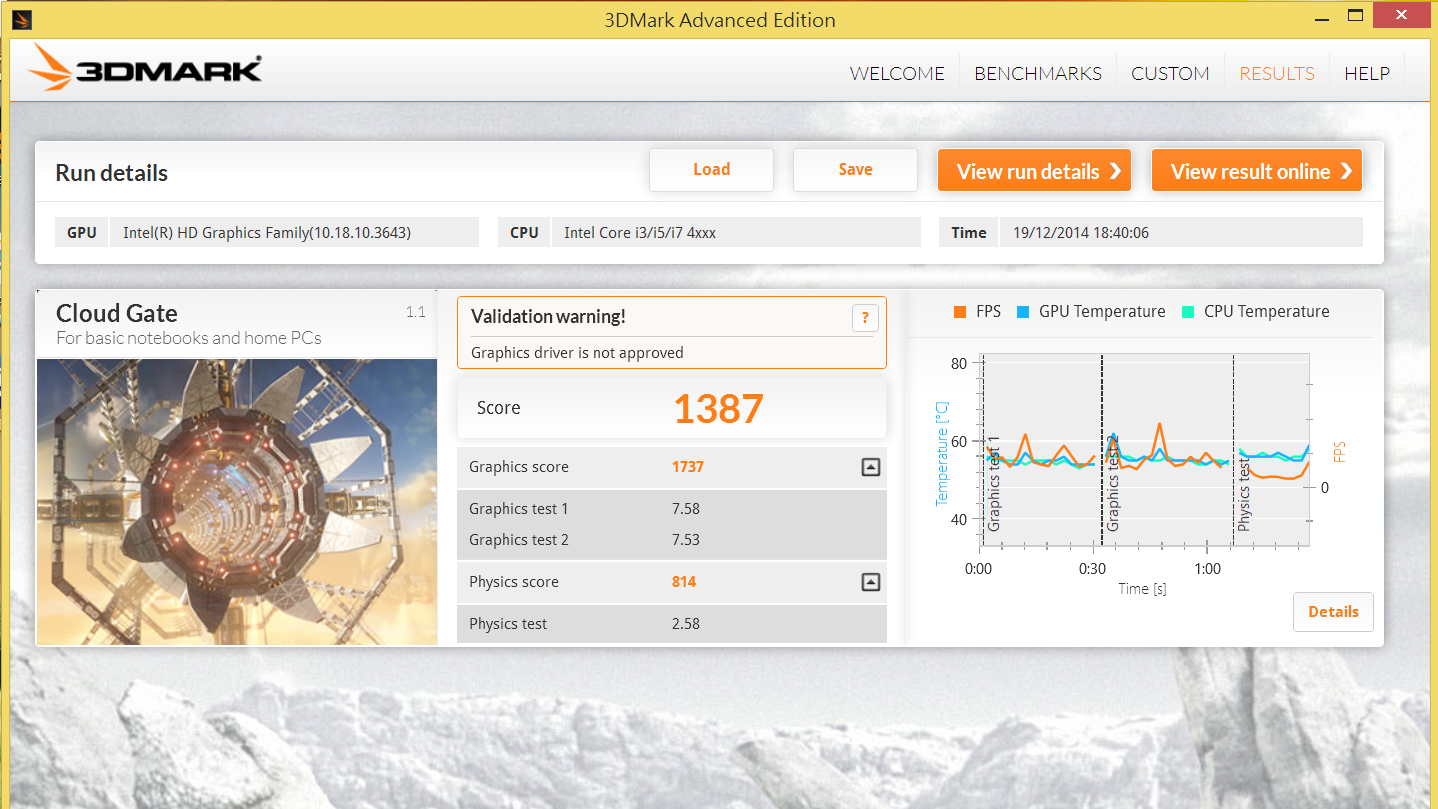Click the Validation warning! heading

(548, 317)
